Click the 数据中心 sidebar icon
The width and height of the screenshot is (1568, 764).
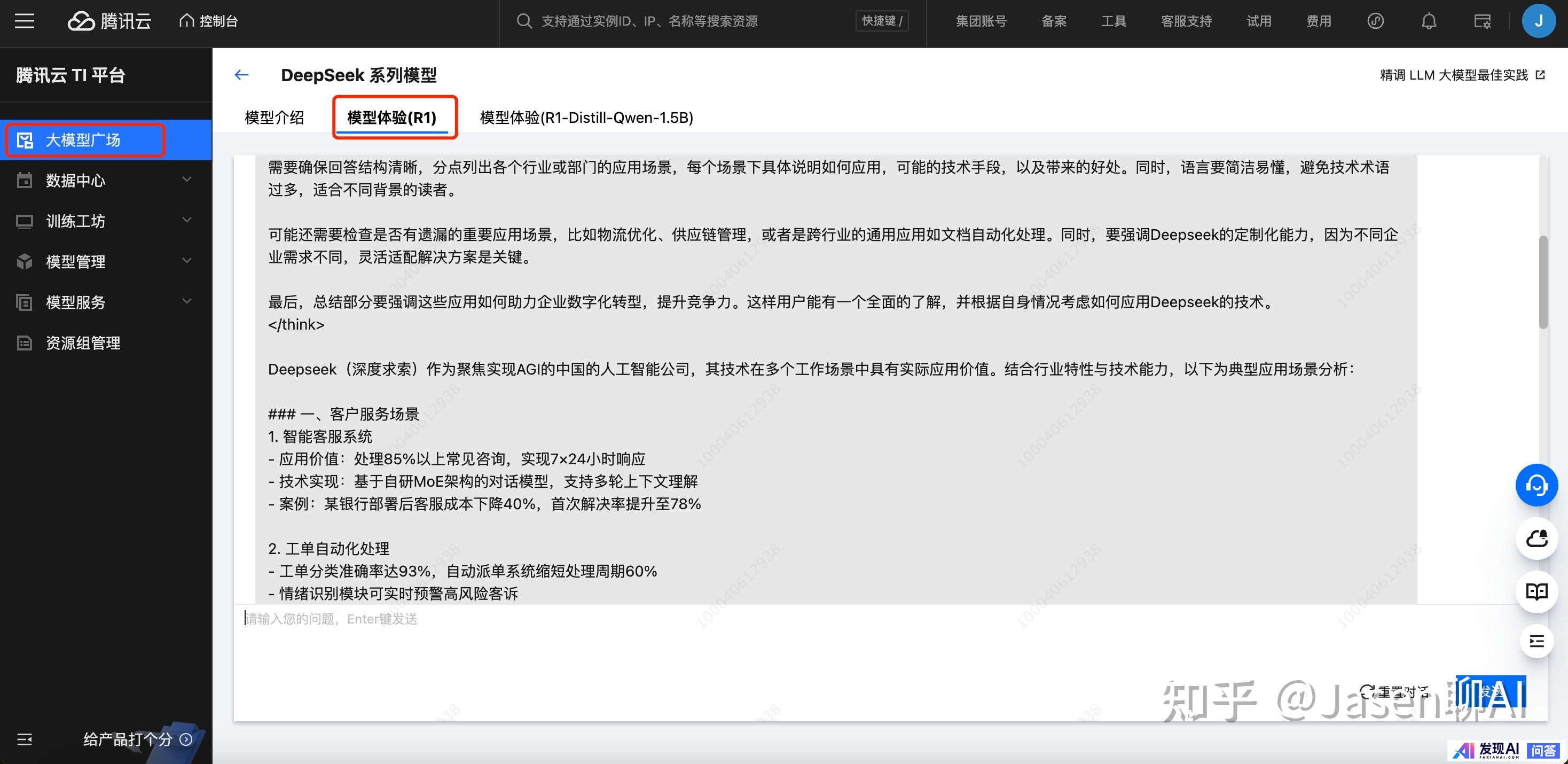pyautogui.click(x=25, y=180)
